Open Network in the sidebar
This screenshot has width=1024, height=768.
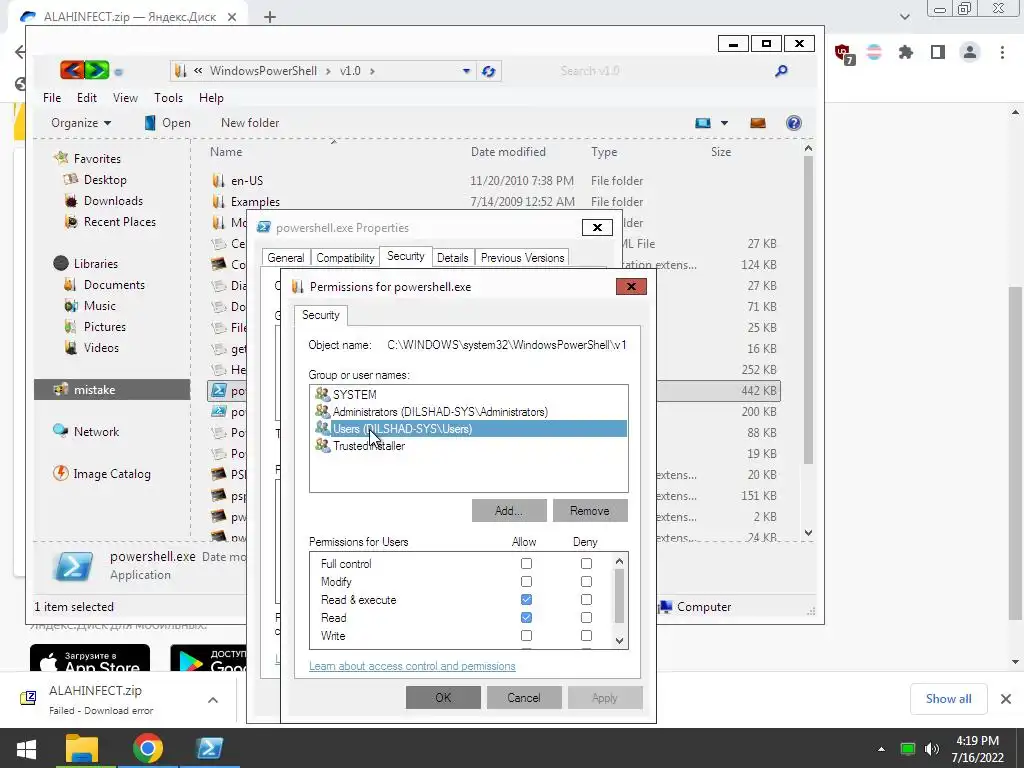point(96,432)
